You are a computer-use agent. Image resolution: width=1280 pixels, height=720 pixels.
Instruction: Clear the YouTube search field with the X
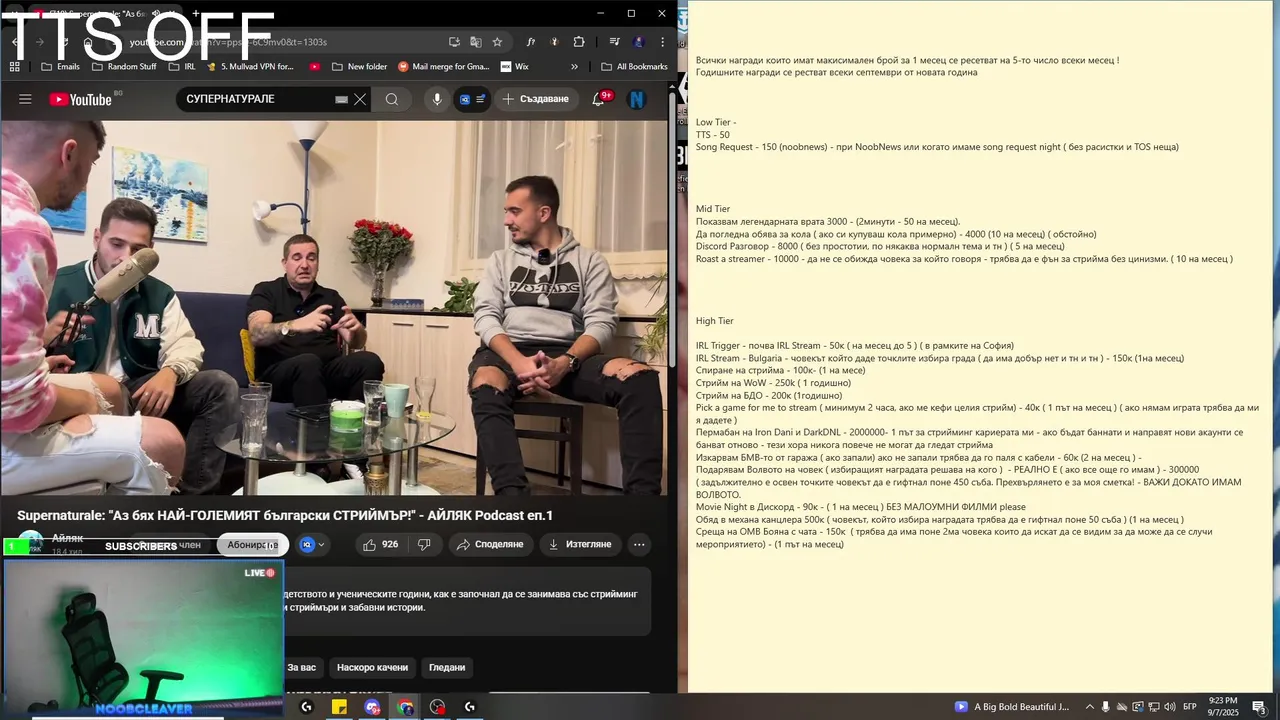coord(360,99)
